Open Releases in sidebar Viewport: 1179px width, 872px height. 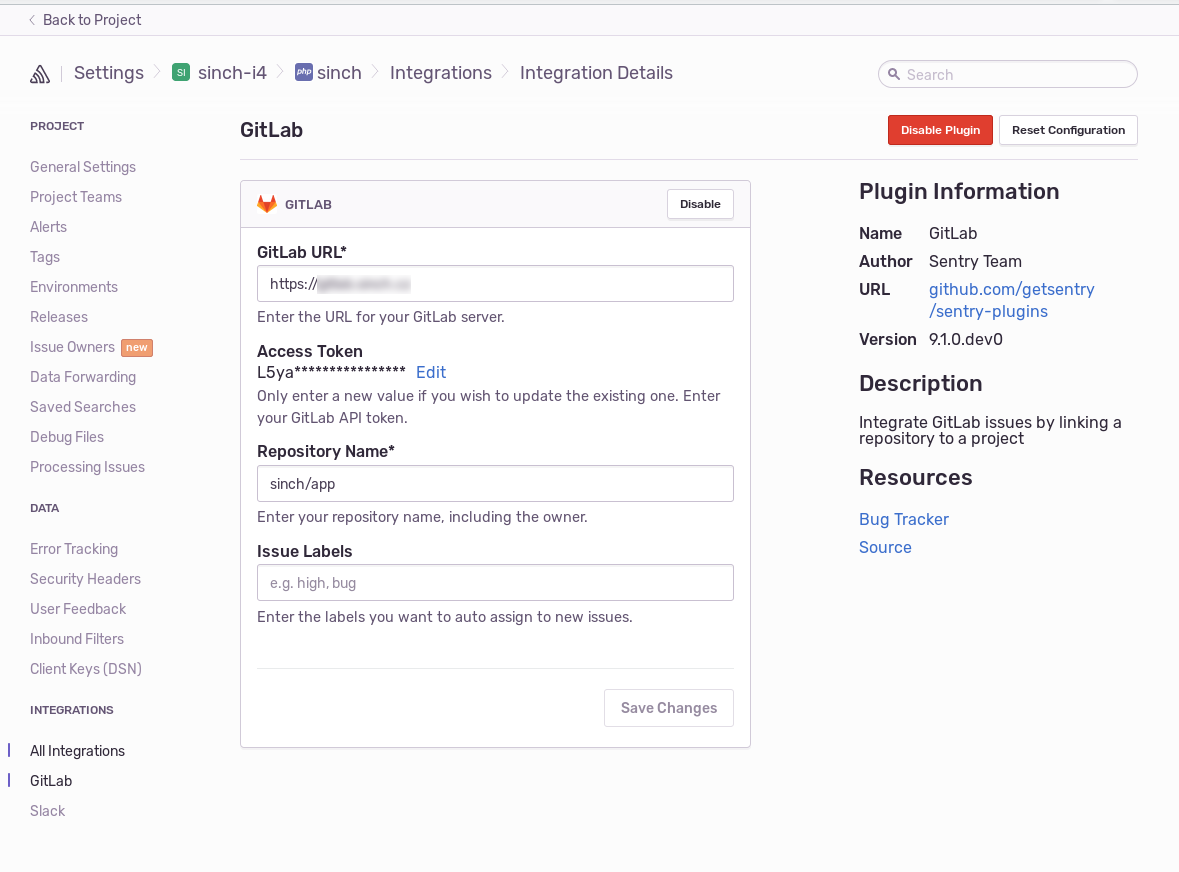[59, 317]
